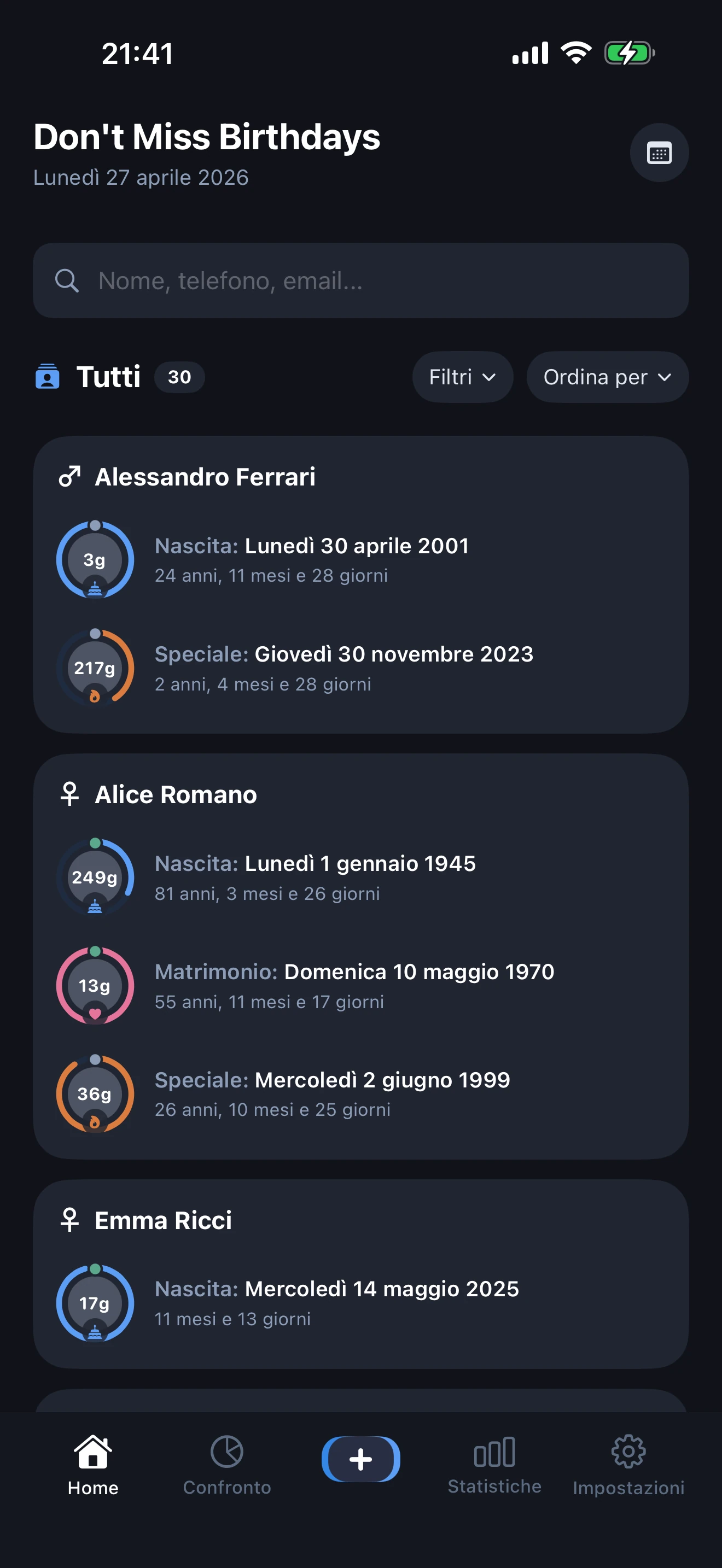Expand the Filtri dropdown
The width and height of the screenshot is (722, 1568).
(x=462, y=377)
